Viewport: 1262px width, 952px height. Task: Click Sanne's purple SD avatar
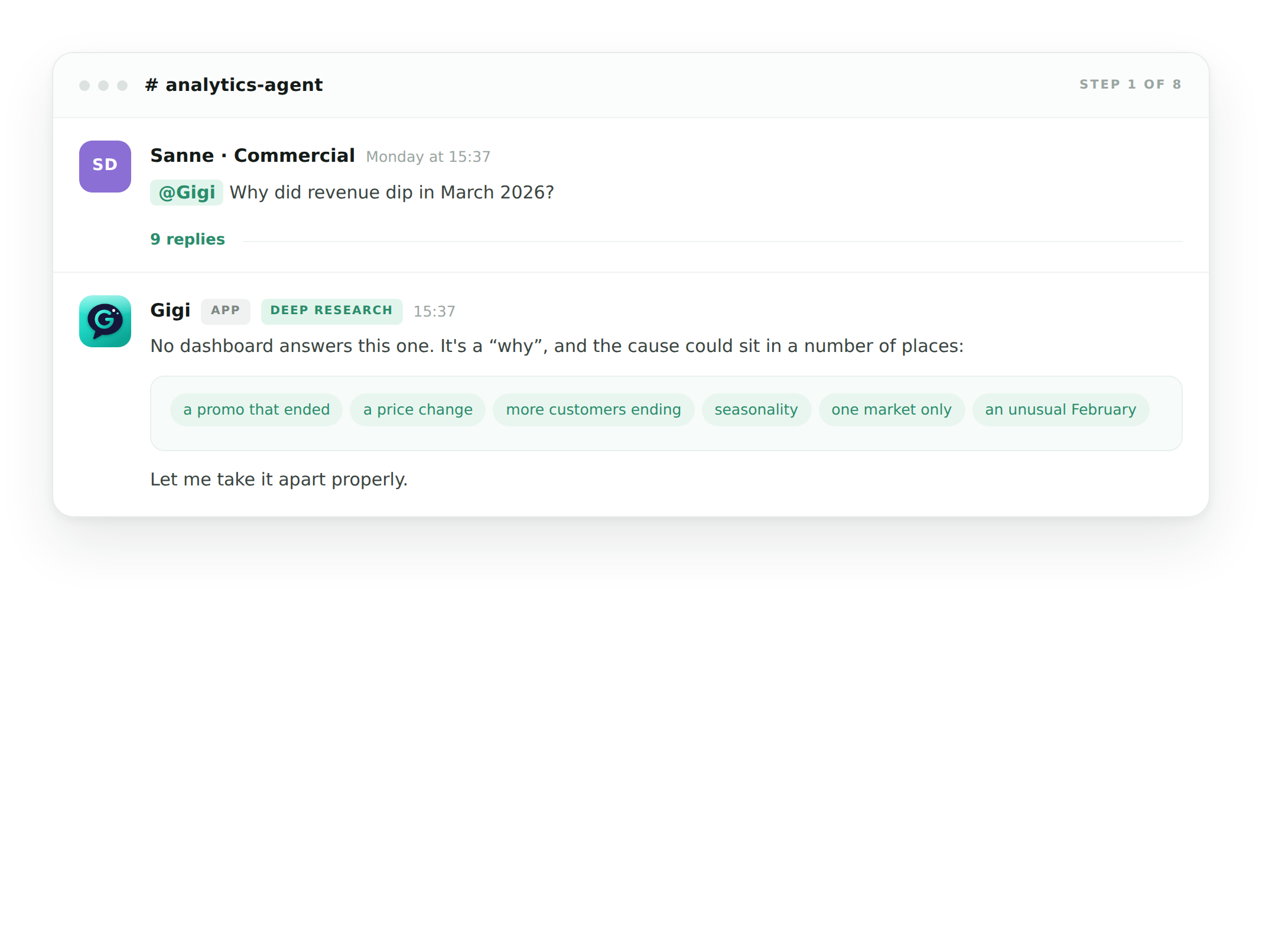point(105,167)
